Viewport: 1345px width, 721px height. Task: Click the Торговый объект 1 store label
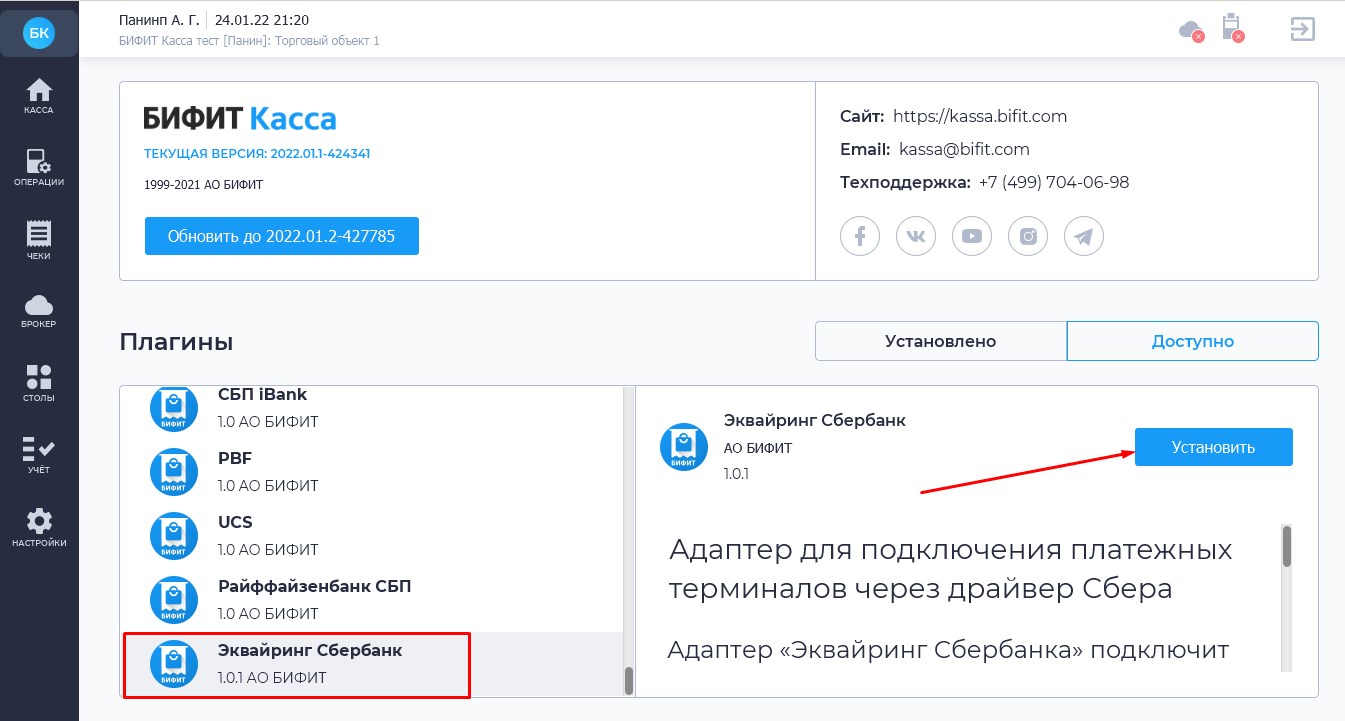[x=325, y=41]
